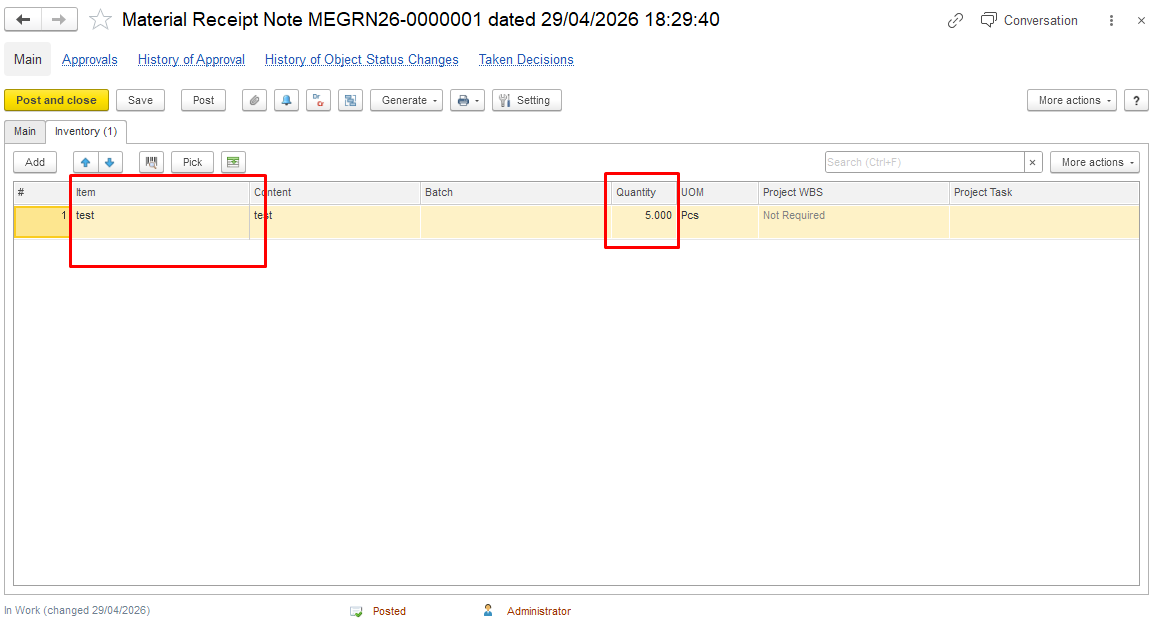Viewport: 1168px width, 632px height.
Task: Select the Quantity cell 5.000
Action: [x=644, y=215]
